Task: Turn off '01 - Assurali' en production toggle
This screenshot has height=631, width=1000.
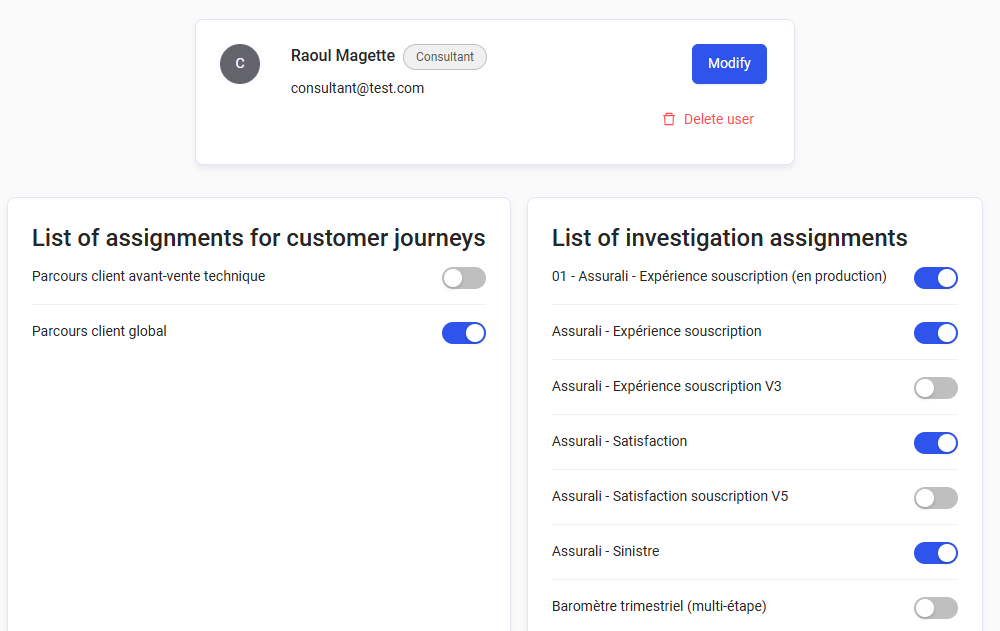Action: (936, 278)
